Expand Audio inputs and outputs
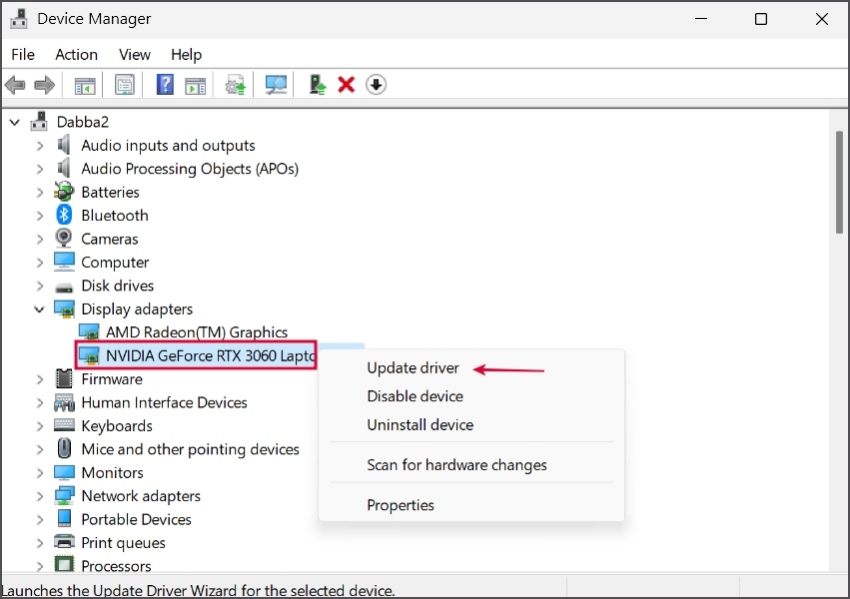The image size is (850, 599). [40, 146]
